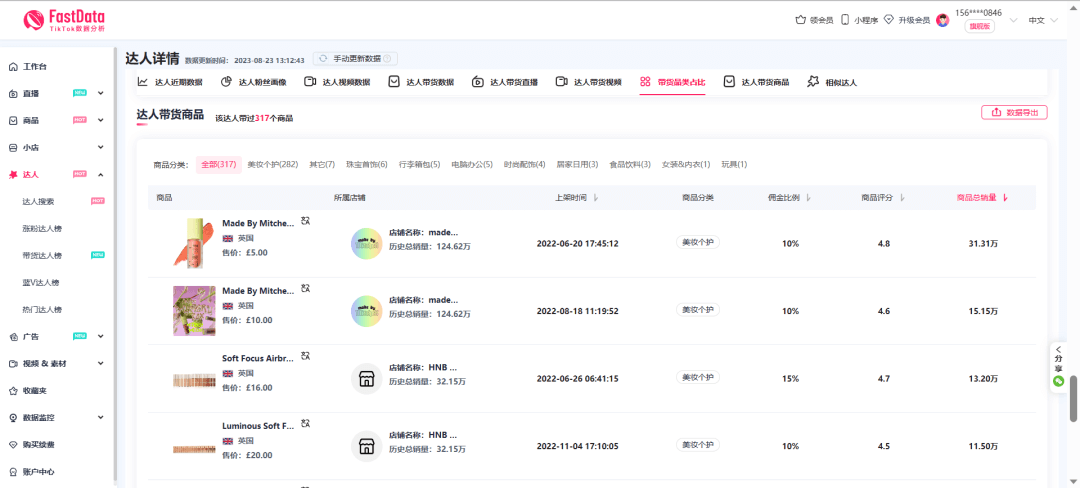Switch to 达人带货直播 tab

505,82
